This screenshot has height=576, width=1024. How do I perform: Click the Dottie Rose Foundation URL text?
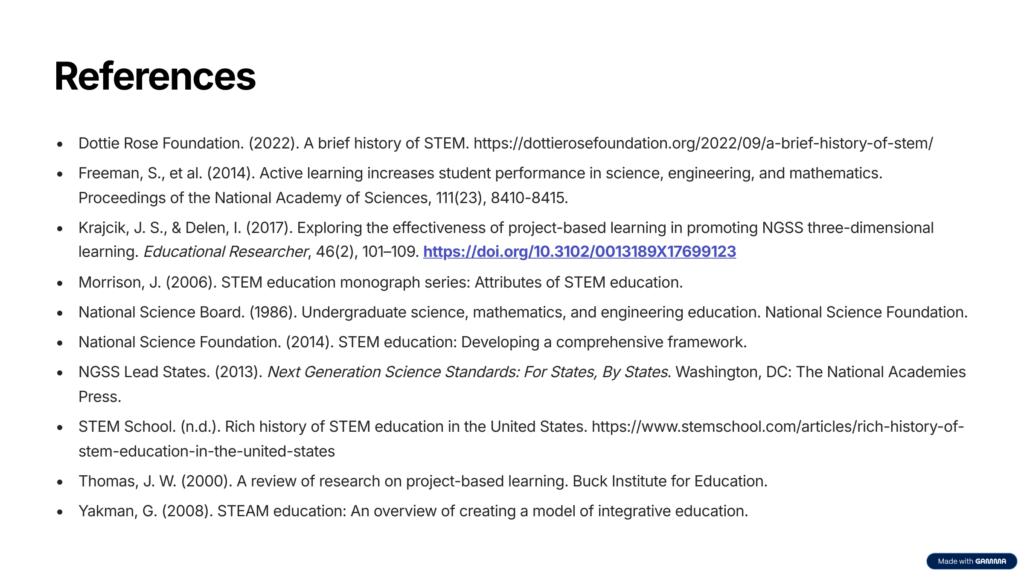coord(702,143)
